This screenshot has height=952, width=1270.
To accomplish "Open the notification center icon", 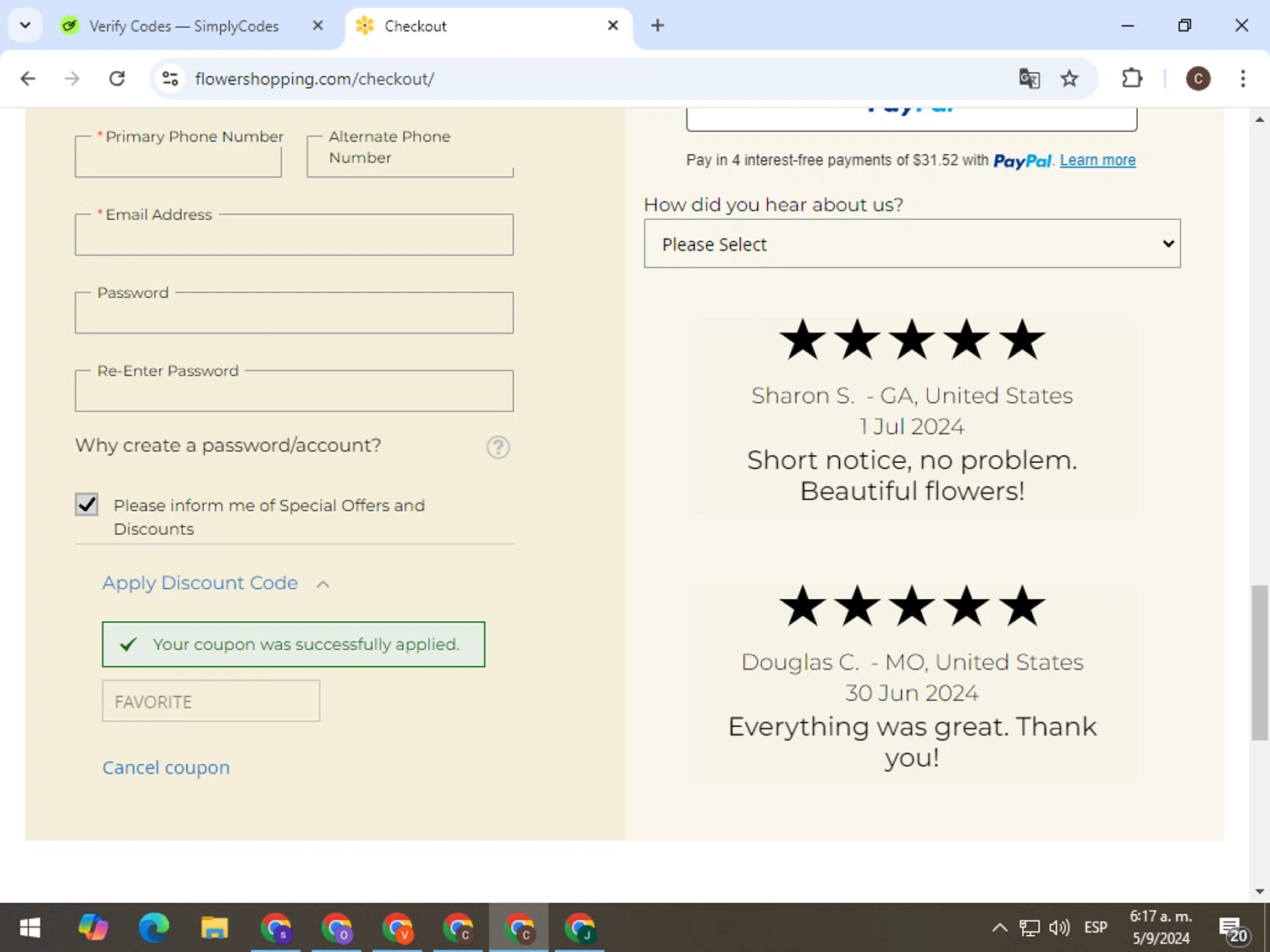I will point(1233,929).
